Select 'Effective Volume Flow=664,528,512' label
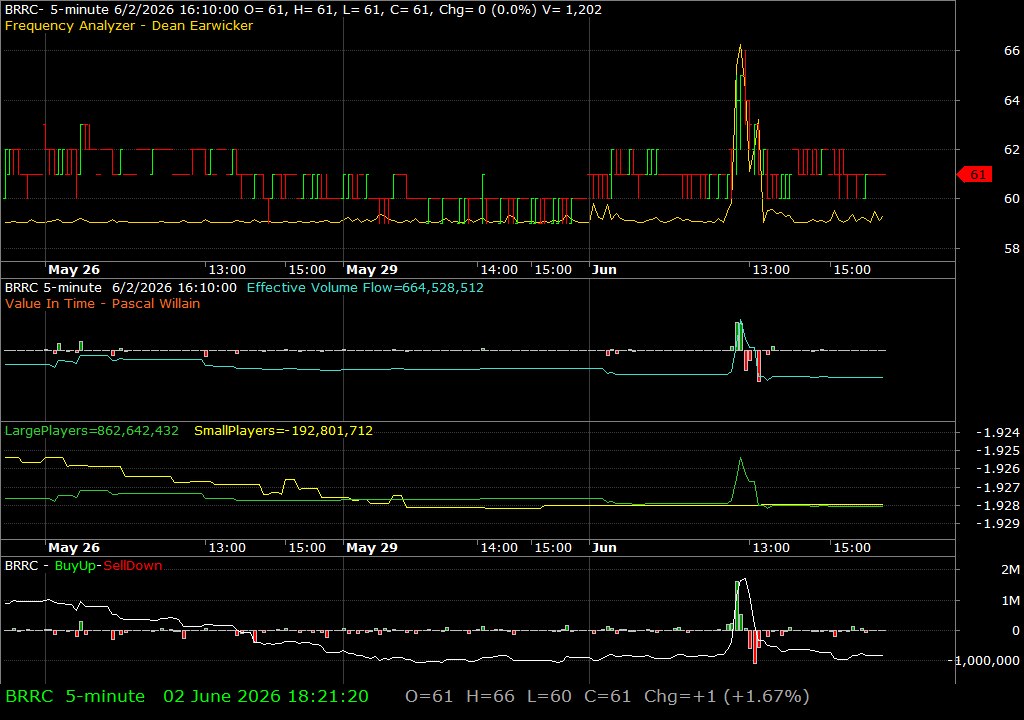The width and height of the screenshot is (1024, 720). [x=365, y=287]
